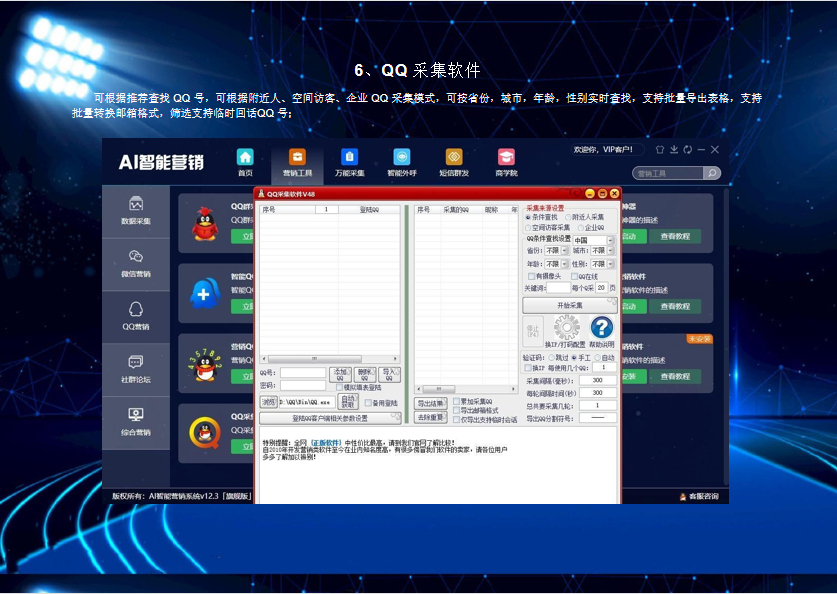Go to the 短信群发 tab
This screenshot has height=594, width=837.
coord(454,163)
